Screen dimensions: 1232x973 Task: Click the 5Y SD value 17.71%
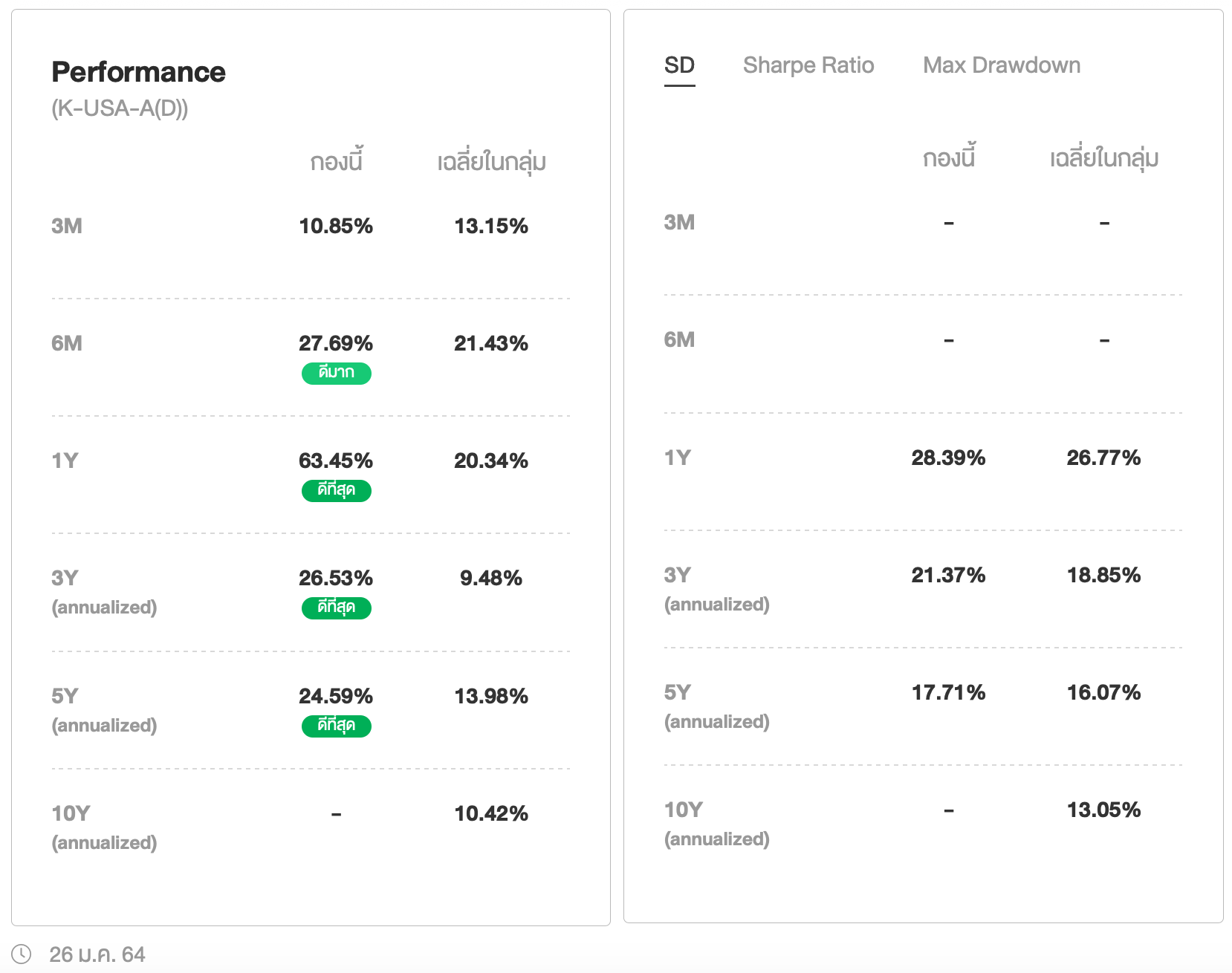pos(948,692)
